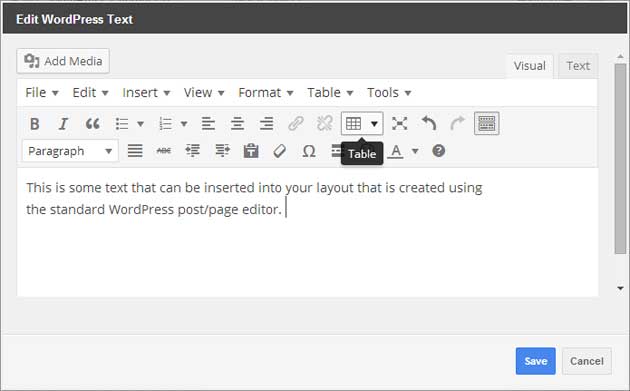Image resolution: width=630 pixels, height=391 pixels.
Task: Open keyboard shortcuts help icon
Action: coord(438,151)
